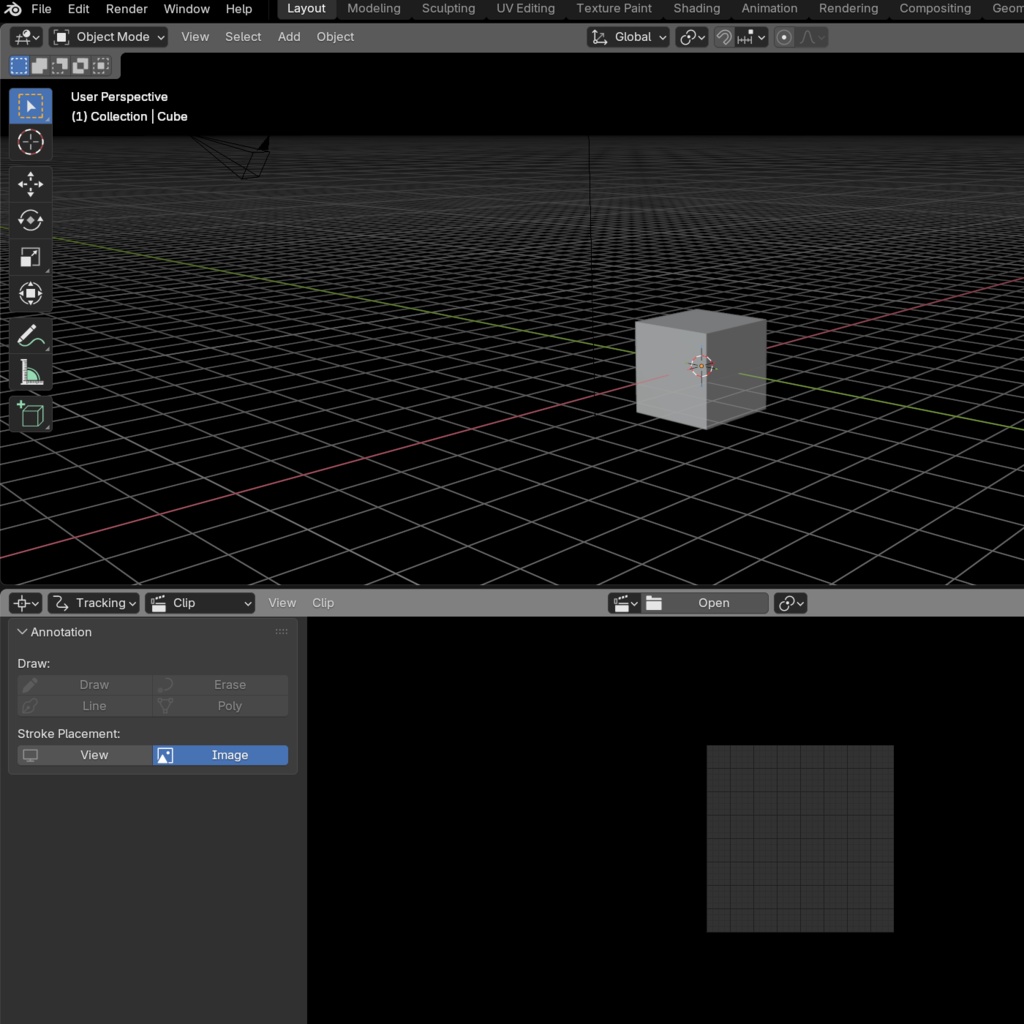Click the annotation Line button
This screenshot has width=1024, height=1024.
click(85, 705)
